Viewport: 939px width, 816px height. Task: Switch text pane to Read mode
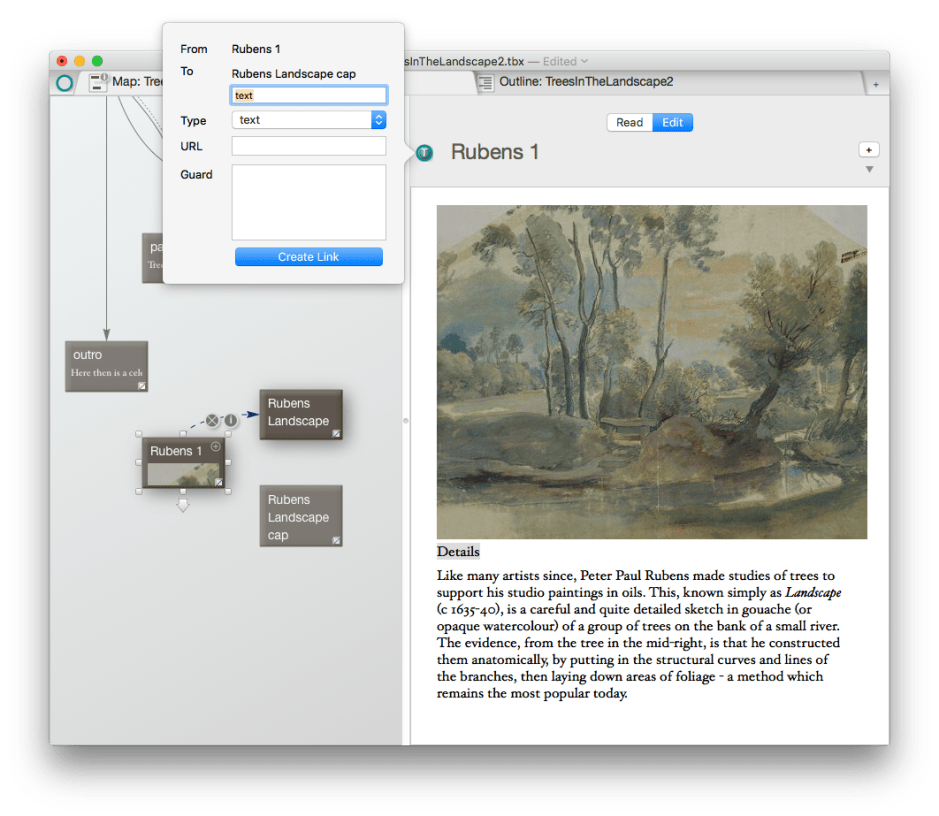629,122
